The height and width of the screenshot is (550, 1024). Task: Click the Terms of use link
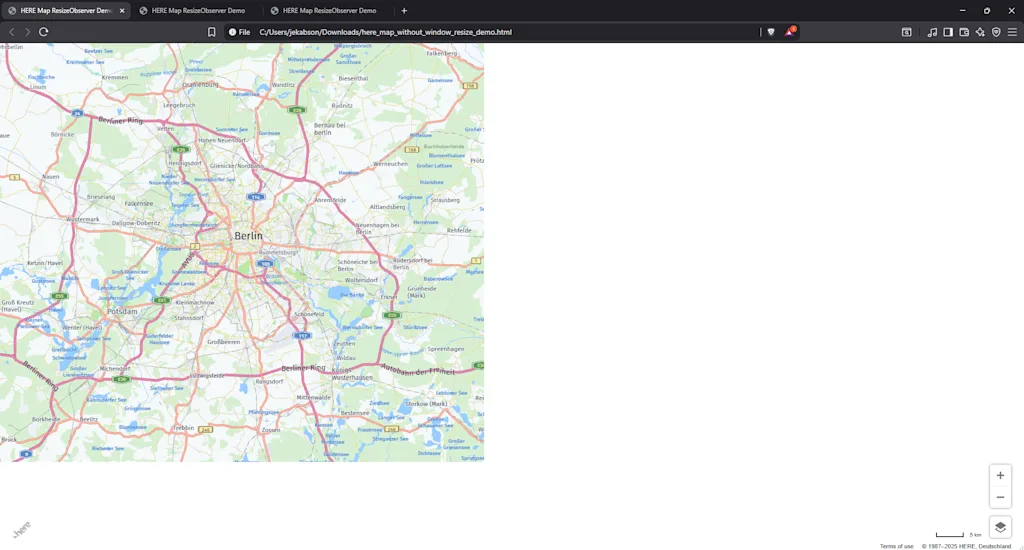tap(896, 546)
